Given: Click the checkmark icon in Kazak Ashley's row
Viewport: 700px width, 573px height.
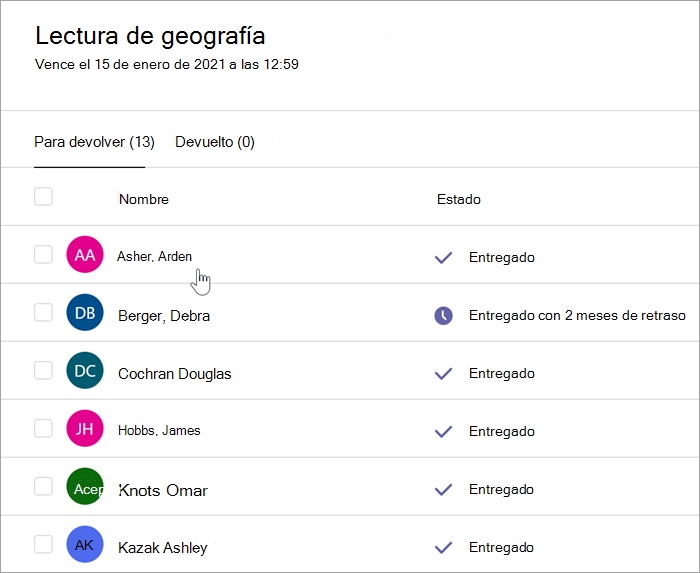Looking at the screenshot, I should pos(443,548).
